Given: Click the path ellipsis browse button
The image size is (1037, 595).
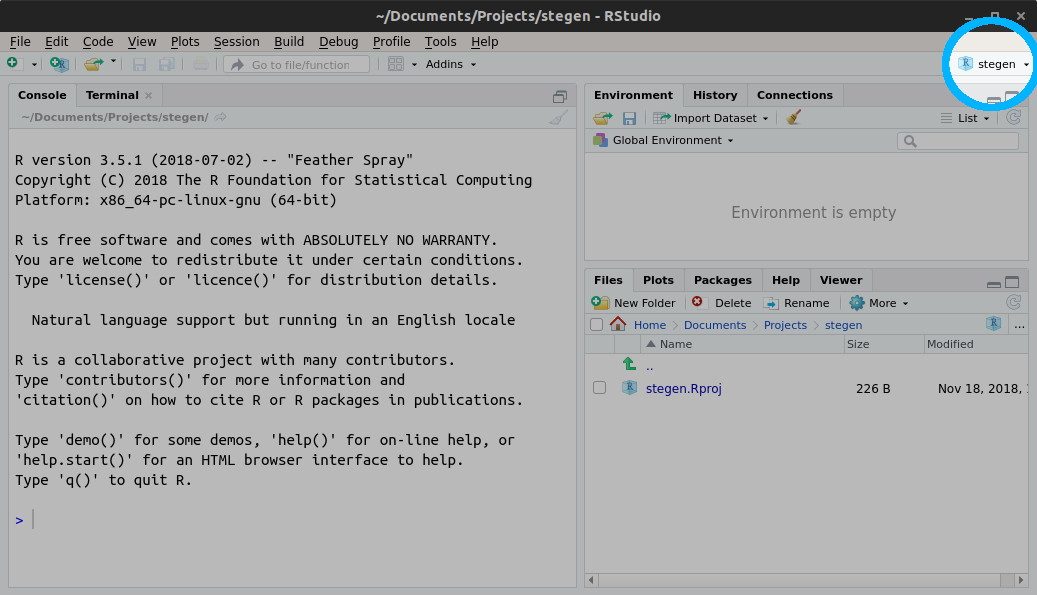Looking at the screenshot, I should [x=1019, y=325].
